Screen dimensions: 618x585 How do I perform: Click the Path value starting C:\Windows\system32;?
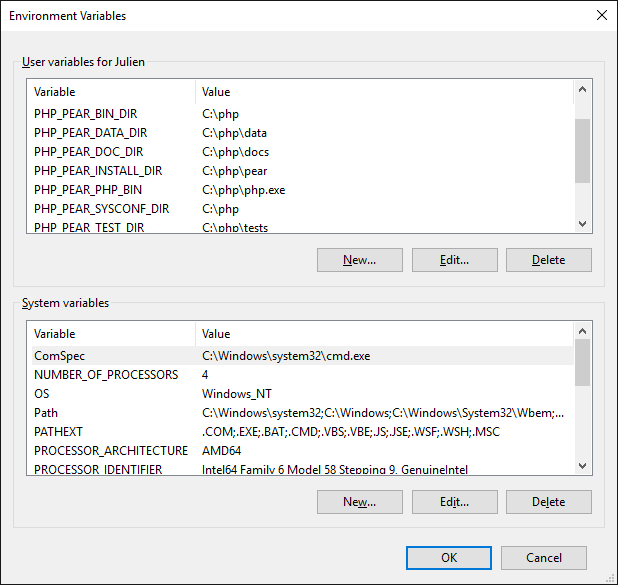[383, 413]
